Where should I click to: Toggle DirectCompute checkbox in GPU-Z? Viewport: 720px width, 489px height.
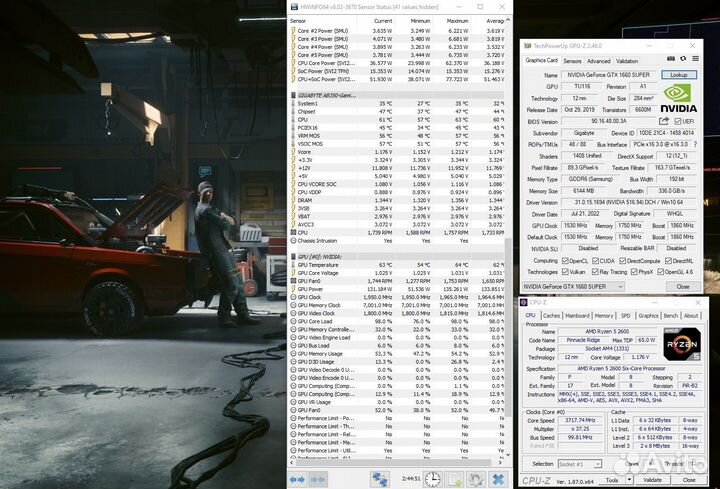click(x=622, y=261)
